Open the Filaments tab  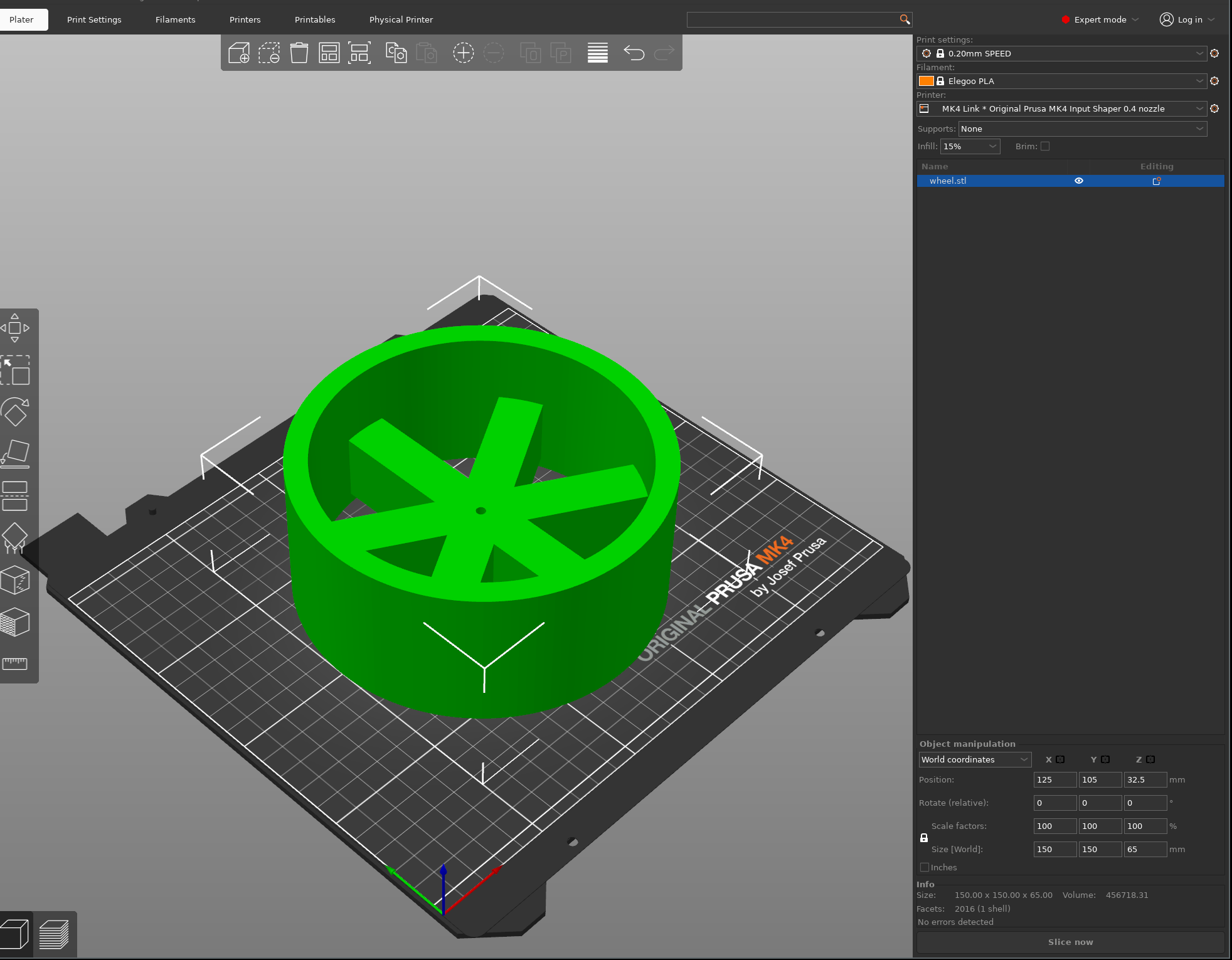[x=175, y=19]
